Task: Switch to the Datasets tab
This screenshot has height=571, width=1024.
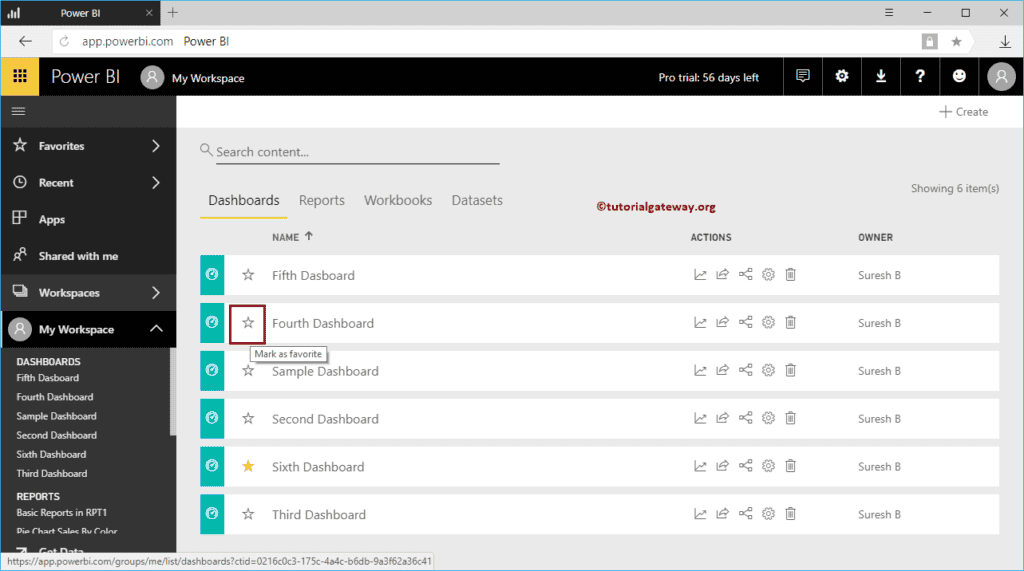Action: click(477, 200)
